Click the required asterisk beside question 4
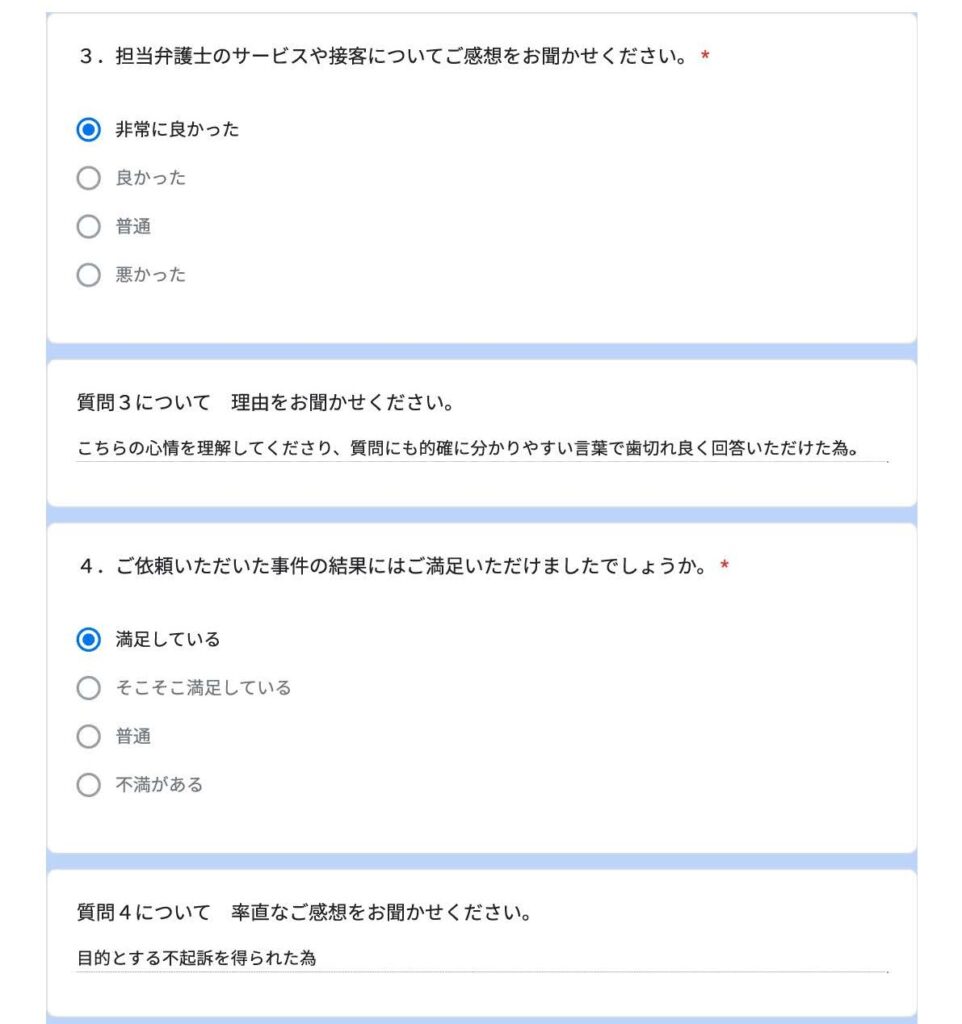 [725, 567]
